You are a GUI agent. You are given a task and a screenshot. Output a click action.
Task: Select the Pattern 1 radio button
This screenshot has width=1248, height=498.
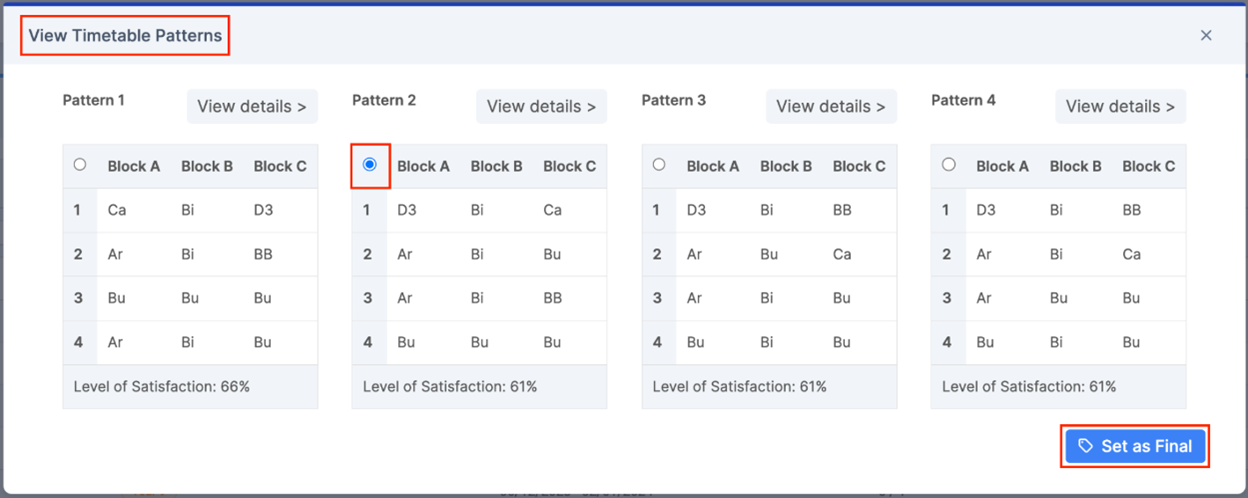pos(80,165)
